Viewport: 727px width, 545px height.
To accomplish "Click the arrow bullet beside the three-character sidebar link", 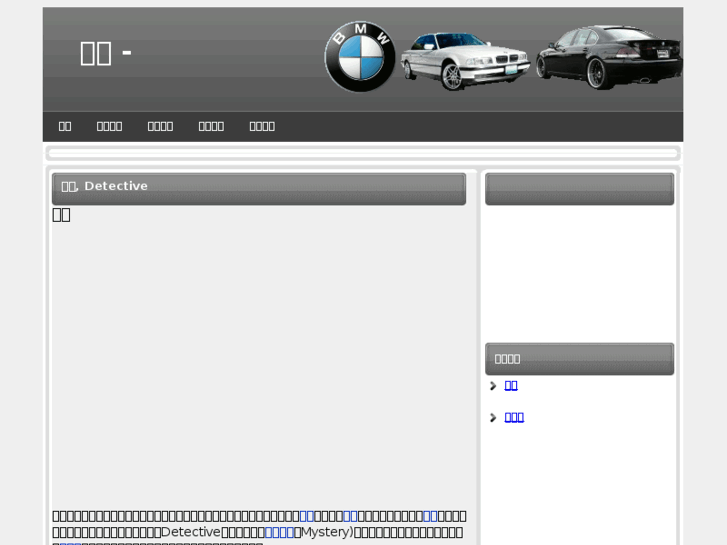I will [x=493, y=417].
